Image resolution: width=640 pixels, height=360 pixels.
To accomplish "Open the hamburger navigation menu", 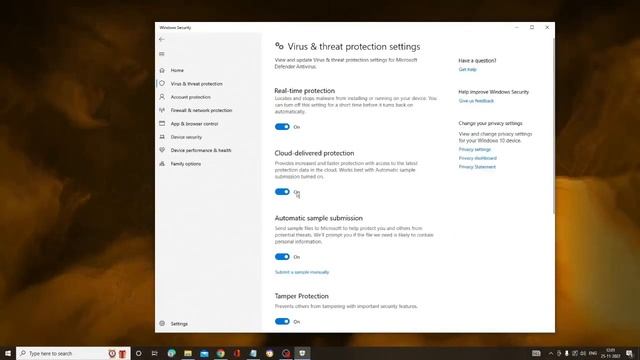I will 162,54.
